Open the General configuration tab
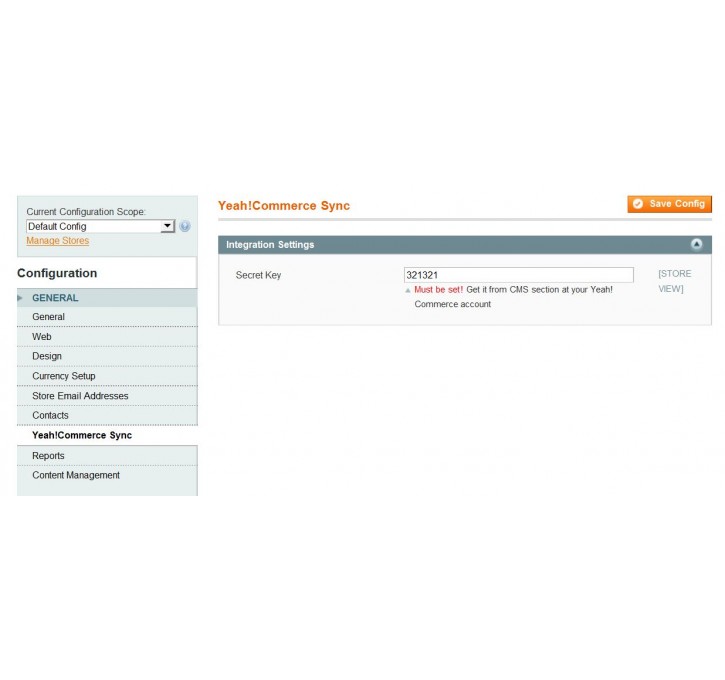This screenshot has height=680, width=725. pyautogui.click(x=107, y=317)
